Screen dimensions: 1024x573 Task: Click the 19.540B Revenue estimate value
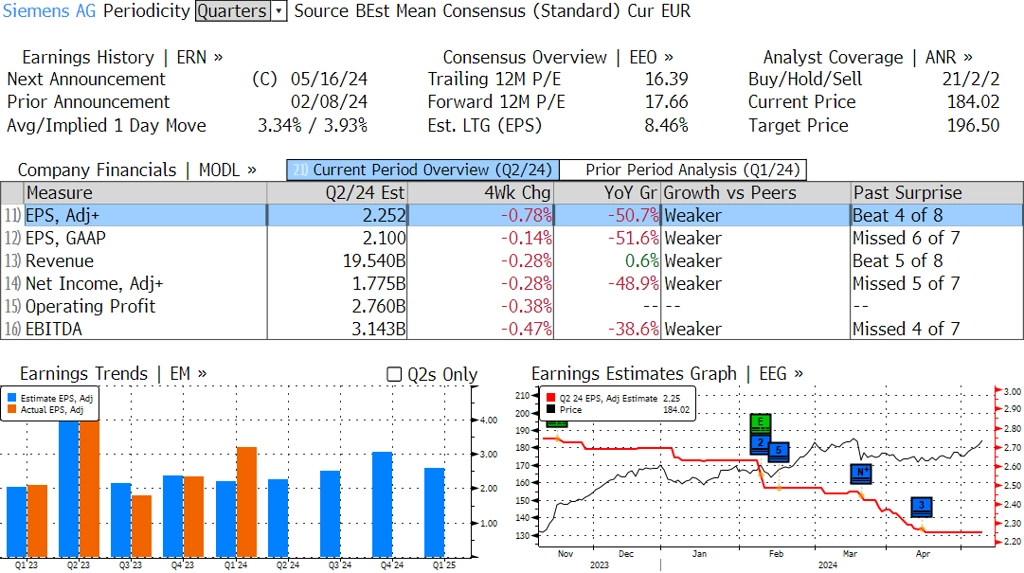374,261
